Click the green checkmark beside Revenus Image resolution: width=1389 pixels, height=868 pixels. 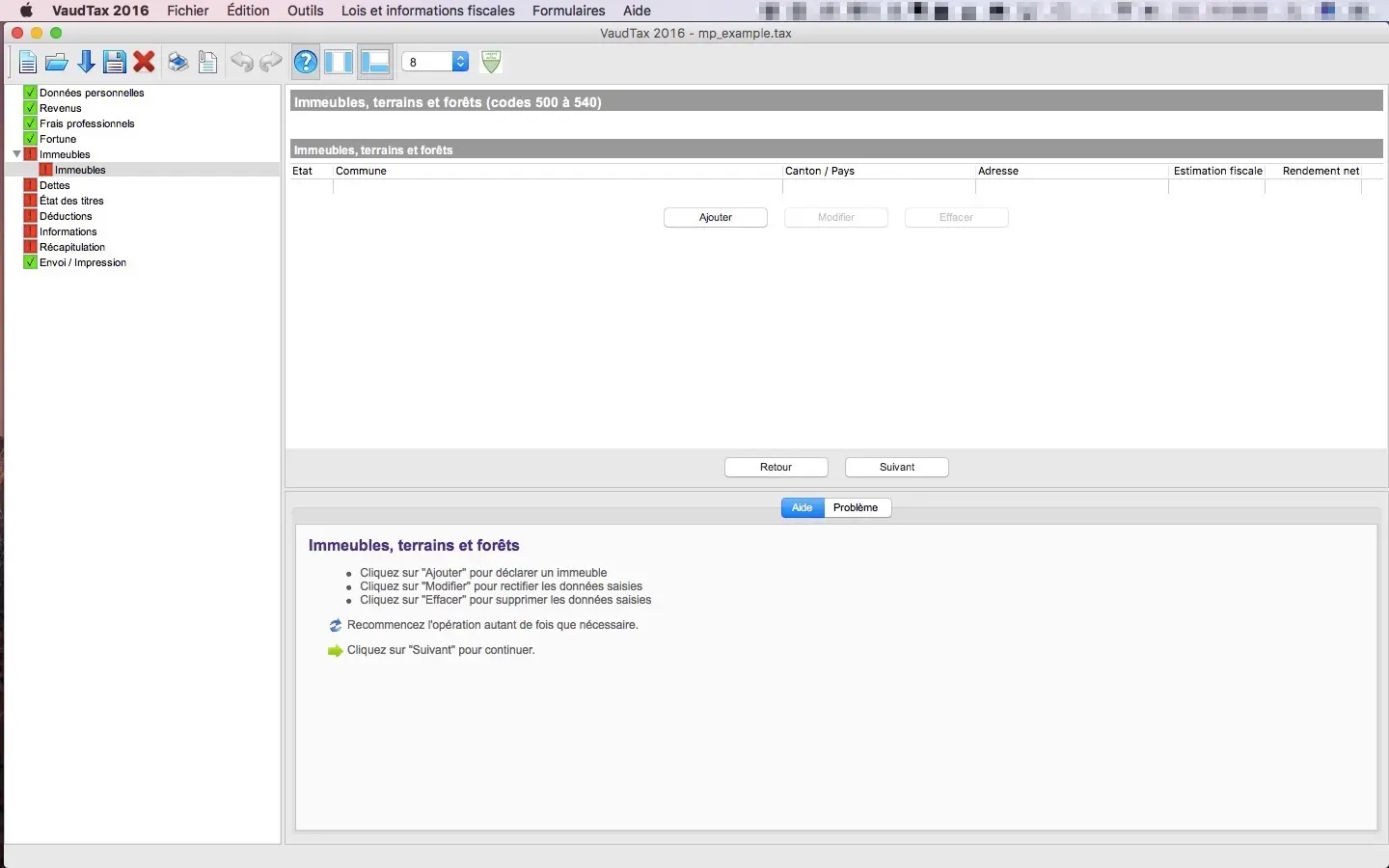click(x=30, y=108)
